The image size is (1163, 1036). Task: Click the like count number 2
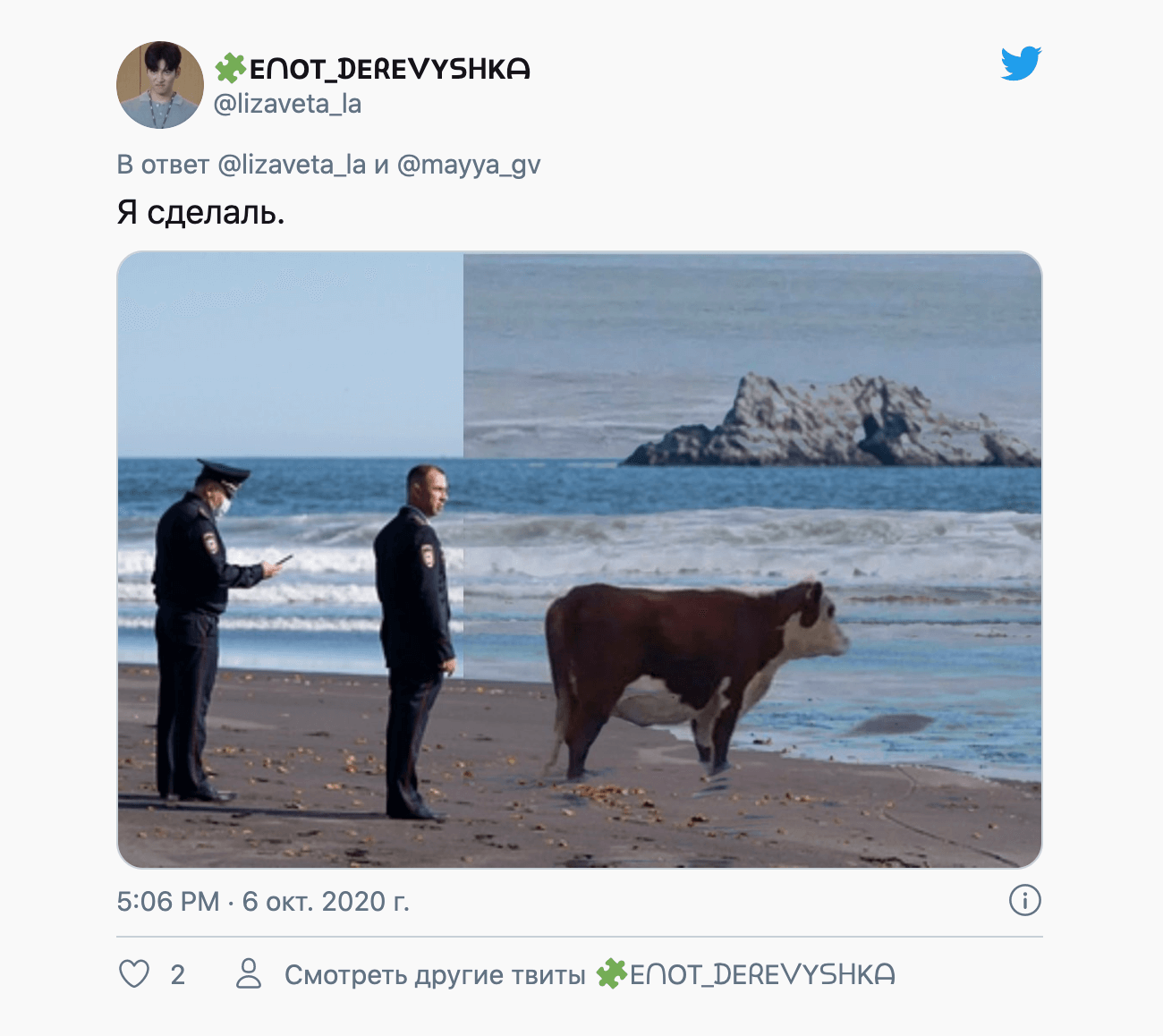(178, 974)
